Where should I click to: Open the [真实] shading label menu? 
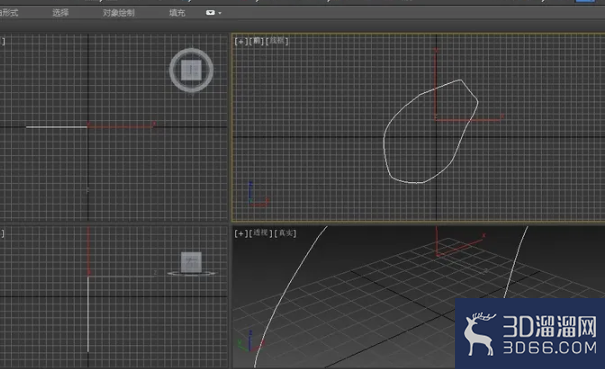[285, 233]
